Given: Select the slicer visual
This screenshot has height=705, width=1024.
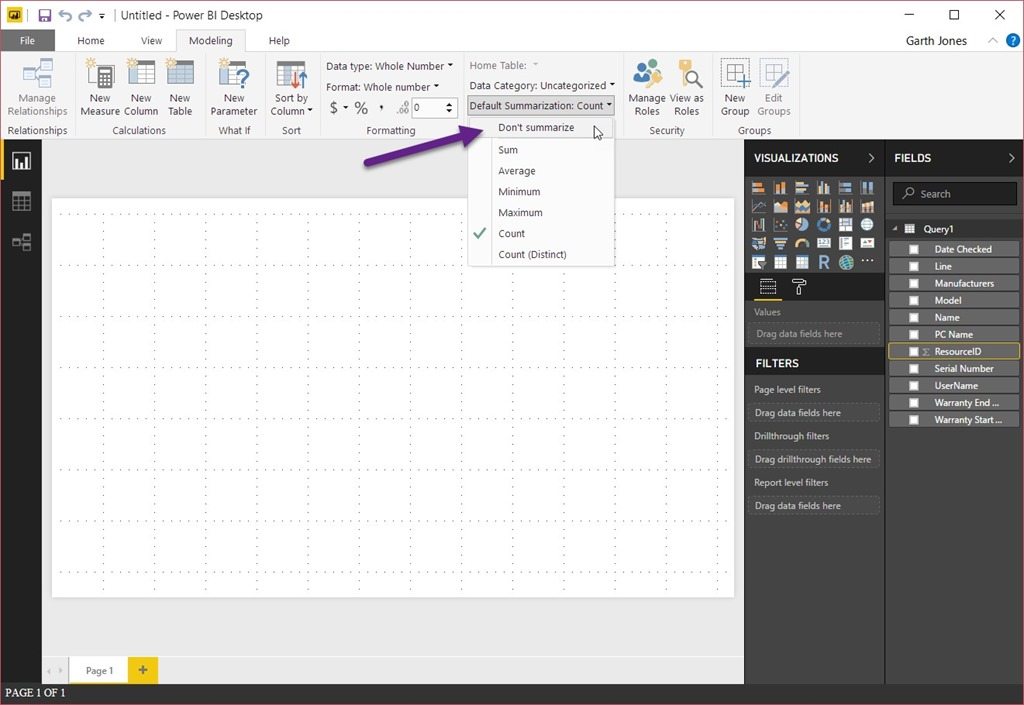Looking at the screenshot, I should 758,262.
